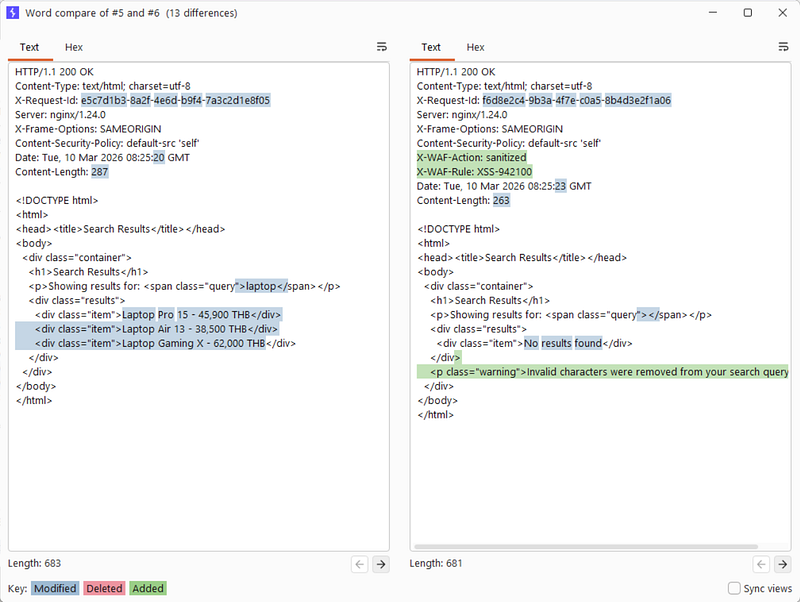The image size is (800, 602).
Task: Switch to Hex tab in left pane
Action: pyautogui.click(x=73, y=47)
